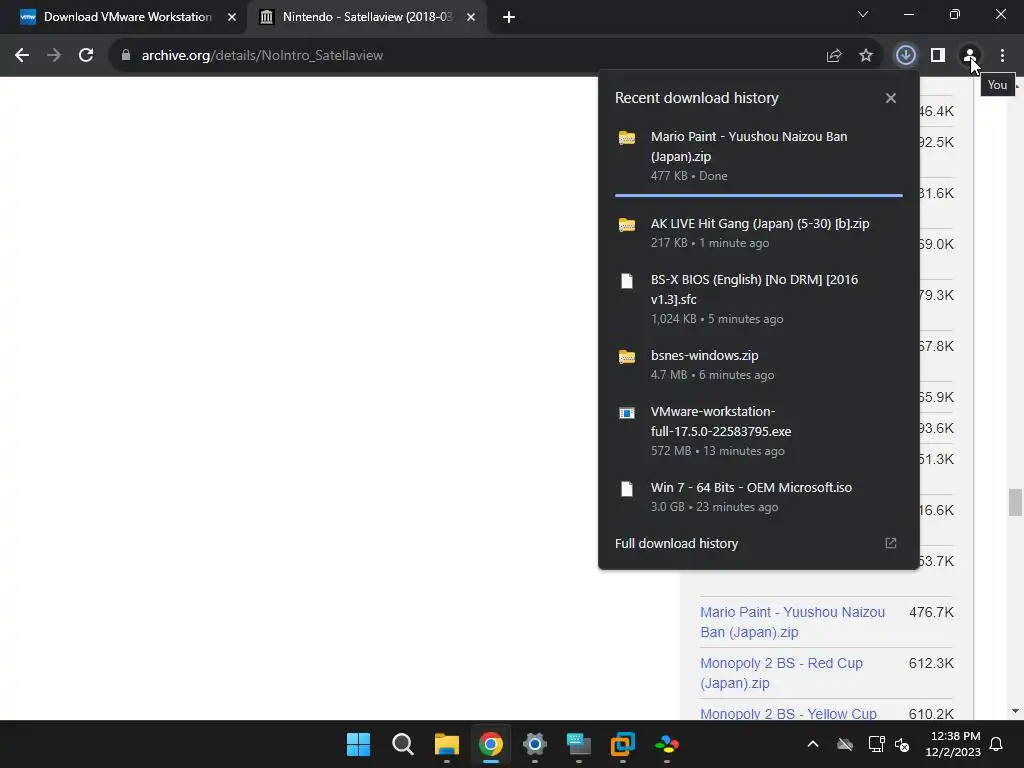Show hidden system tray icons
This screenshot has width=1024, height=768.
813,744
